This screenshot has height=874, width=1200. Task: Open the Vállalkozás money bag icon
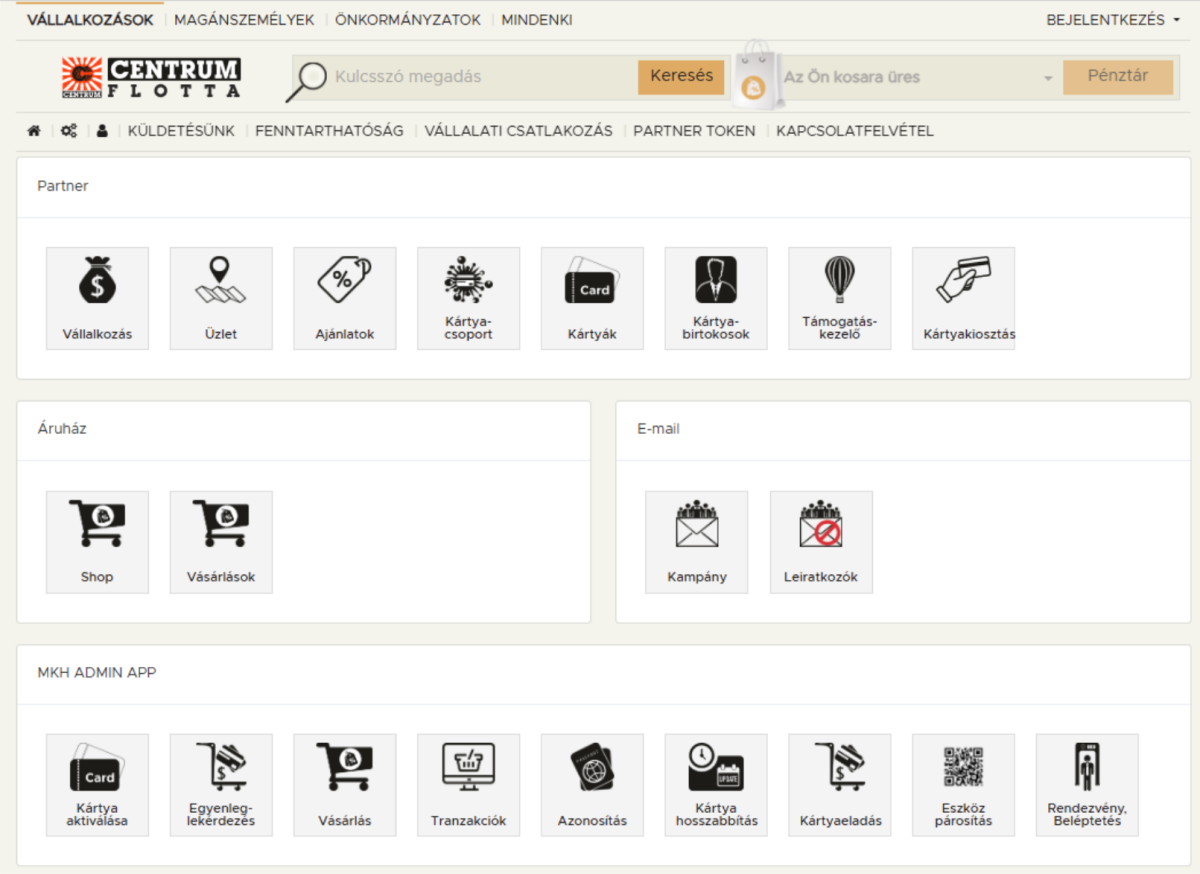click(x=97, y=281)
